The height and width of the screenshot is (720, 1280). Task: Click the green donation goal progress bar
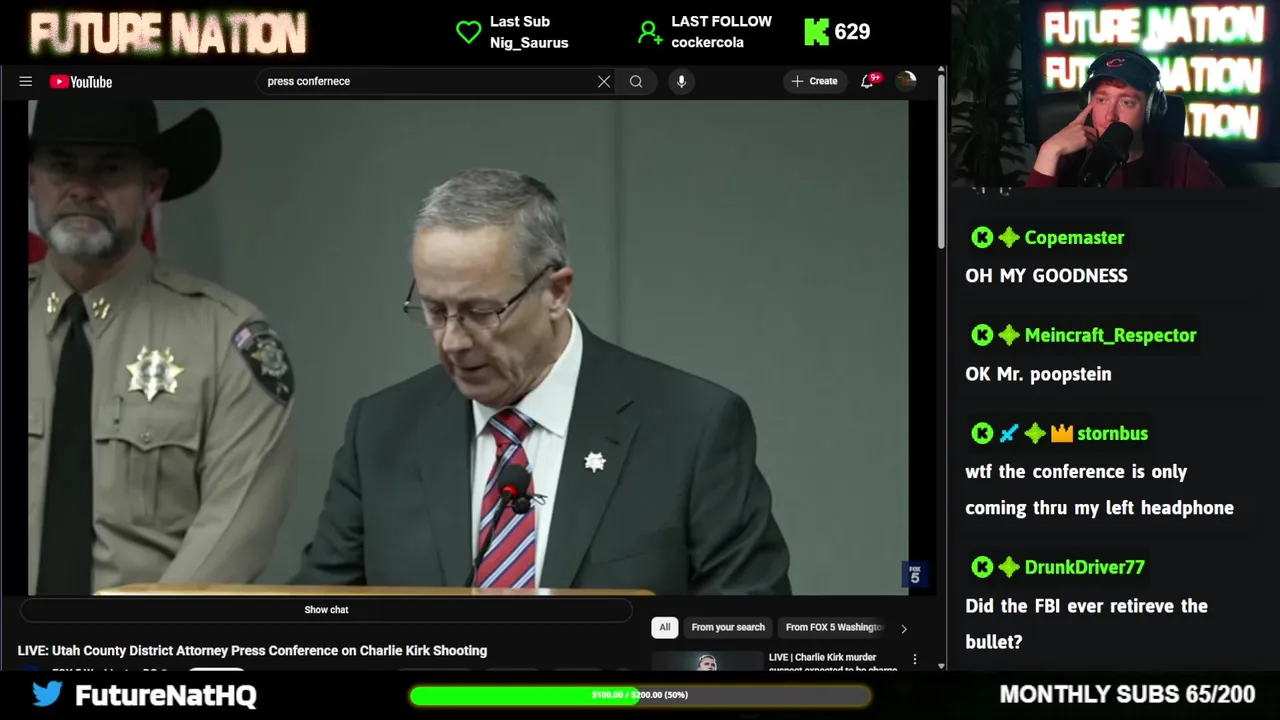[x=640, y=695]
